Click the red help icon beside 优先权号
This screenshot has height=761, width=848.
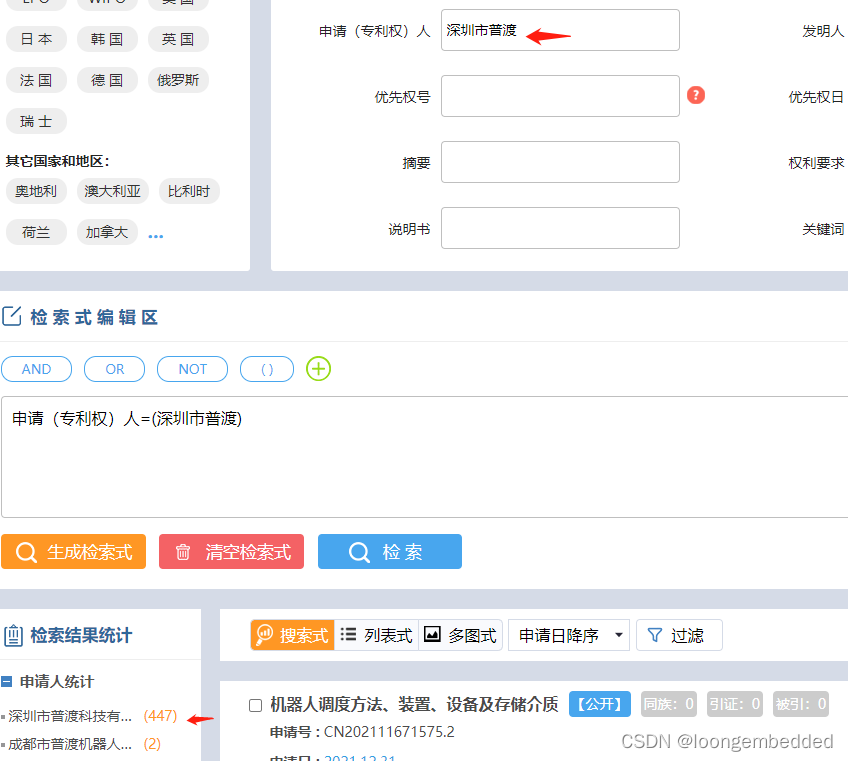pyautogui.click(x=695, y=95)
